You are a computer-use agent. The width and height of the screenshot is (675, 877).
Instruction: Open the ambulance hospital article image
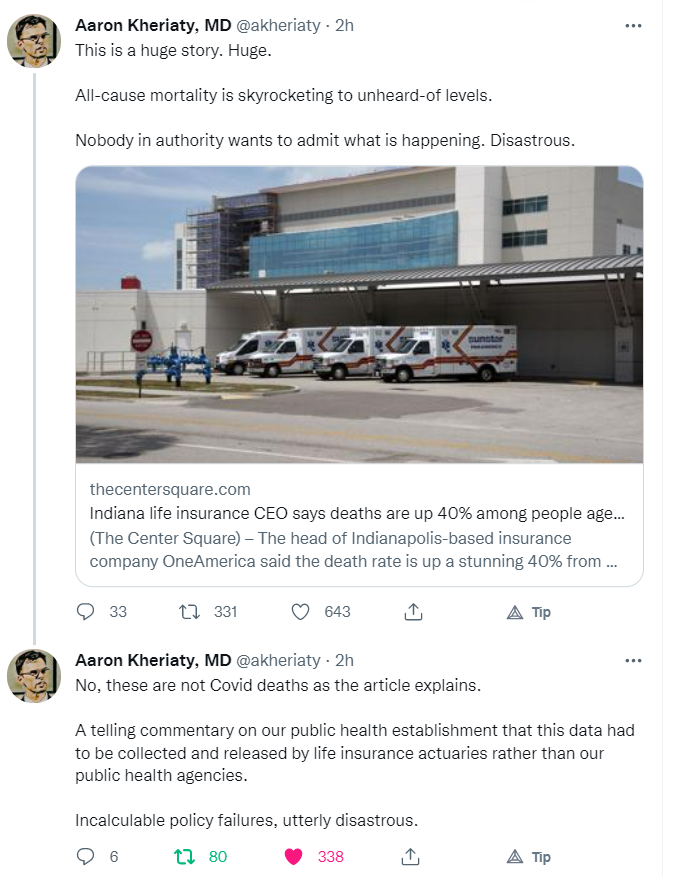[x=359, y=314]
